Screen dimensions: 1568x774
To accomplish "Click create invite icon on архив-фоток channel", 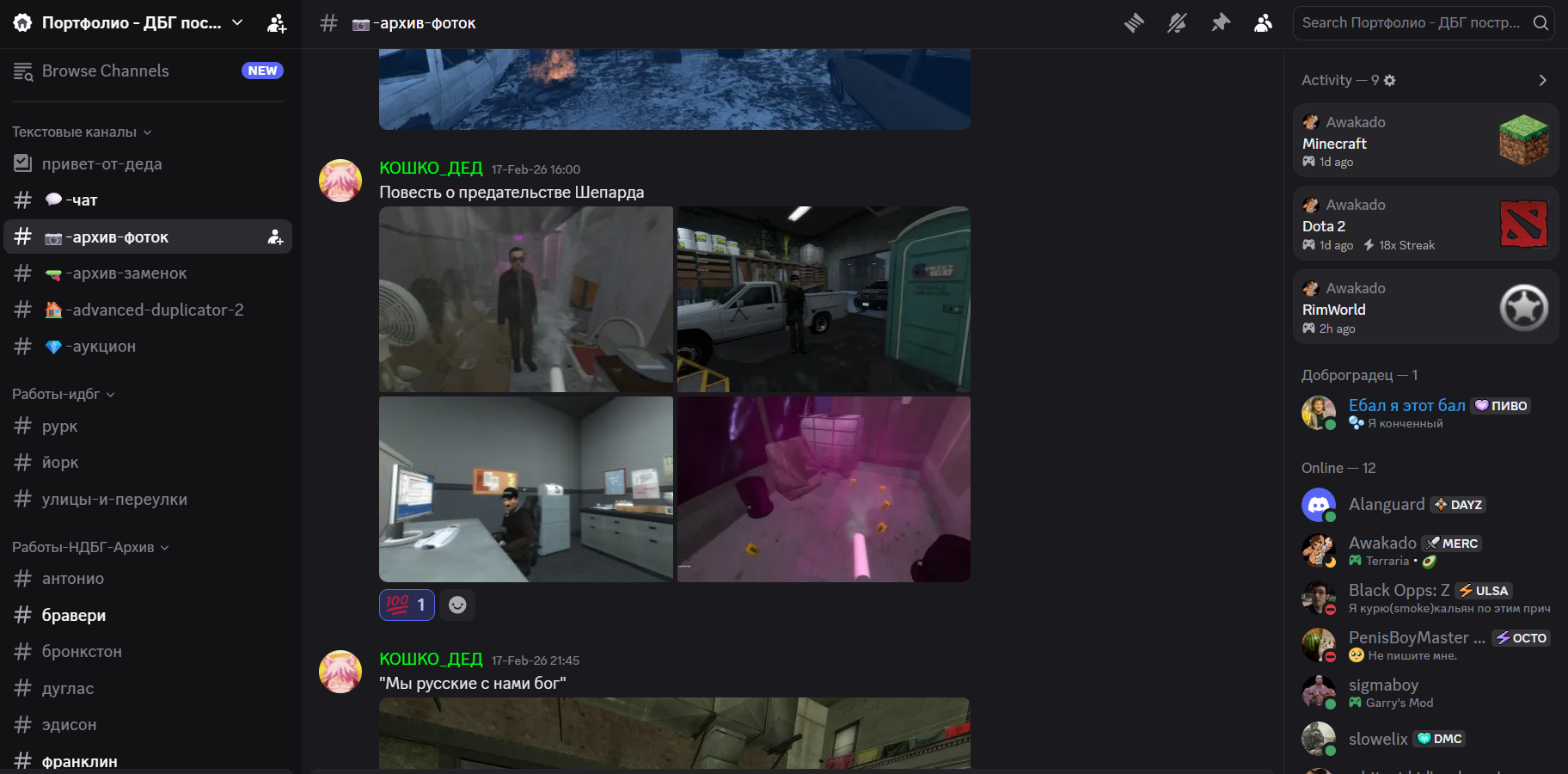I will click(x=275, y=237).
